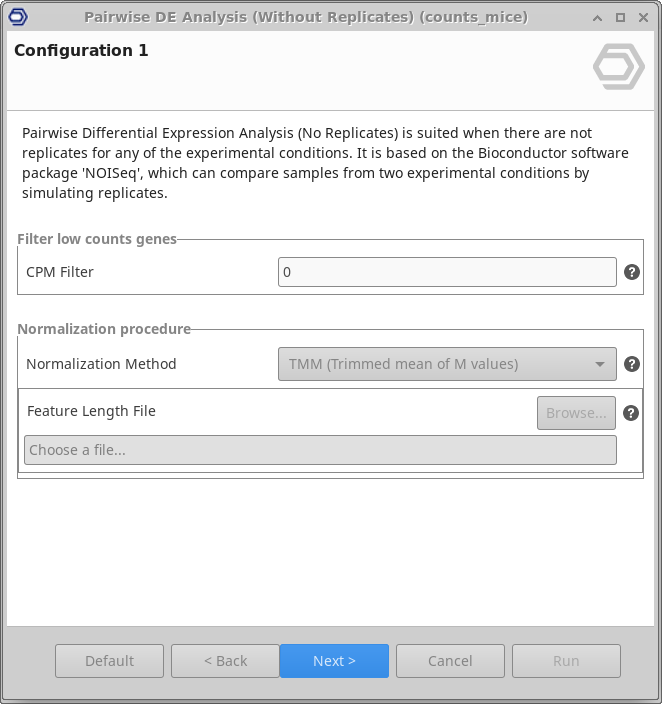This screenshot has height=704, width=662.
Task: Maximize the Pairwise DE Analysis window
Action: (x=620, y=17)
